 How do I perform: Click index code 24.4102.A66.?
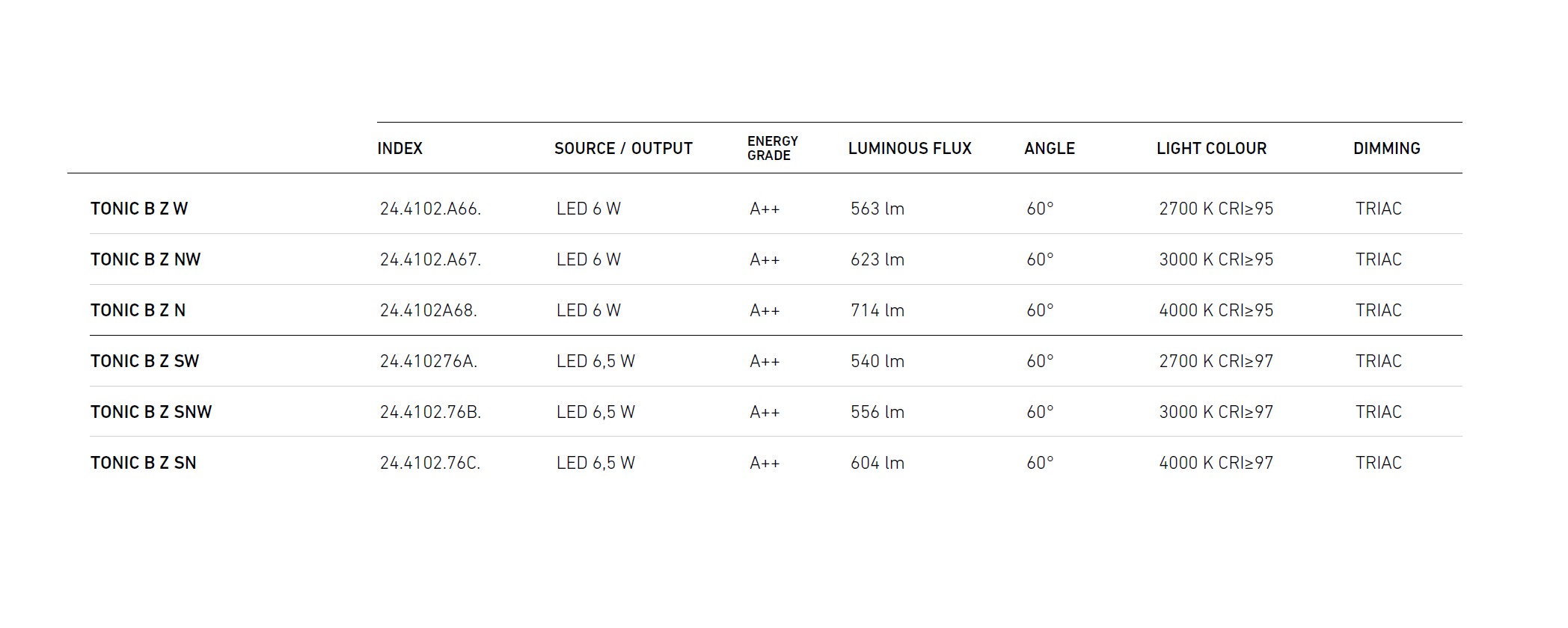click(x=430, y=209)
